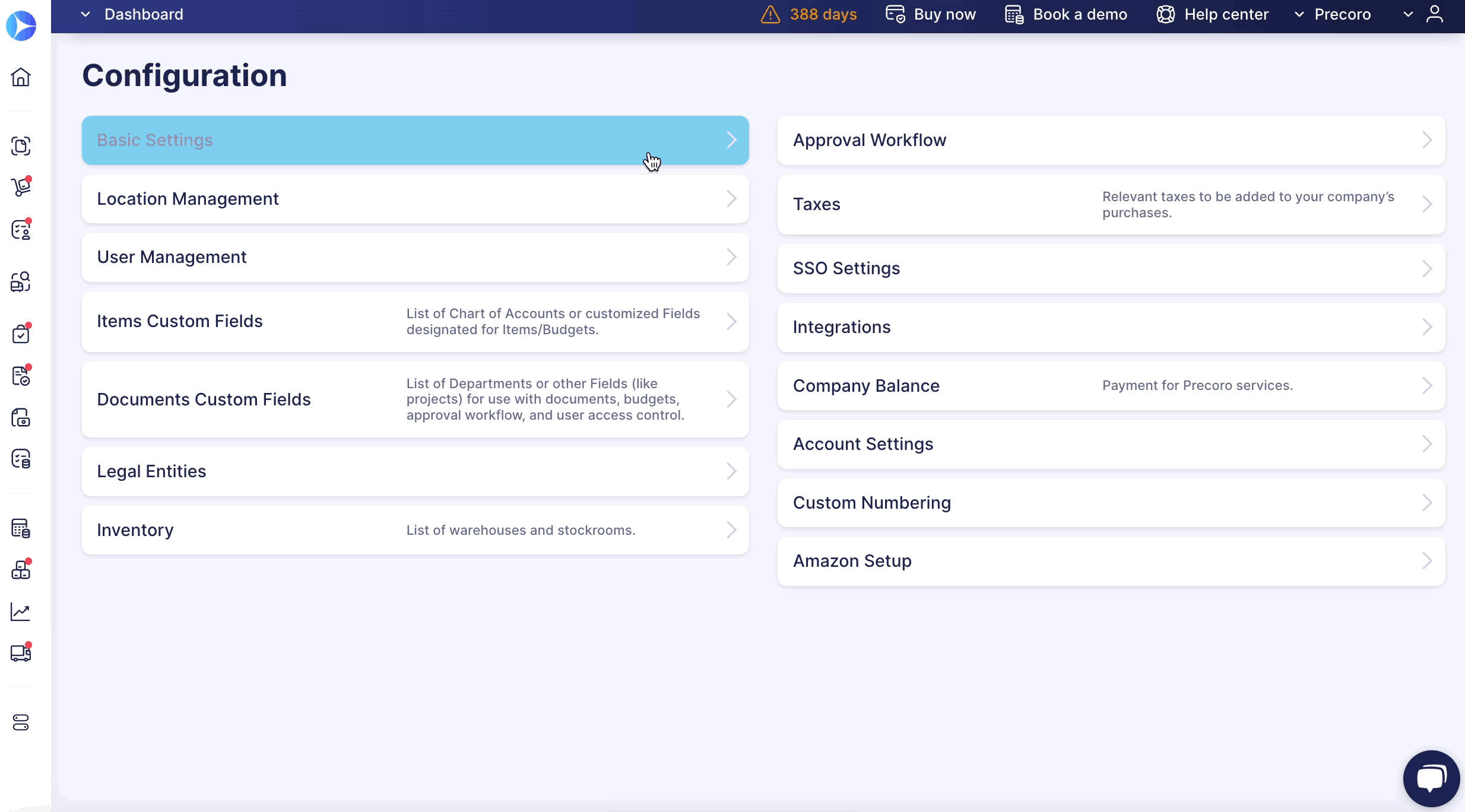Screen dimensions: 1465x812
Task: Expand the Dashboard dropdown chevron
Action: click(x=85, y=14)
